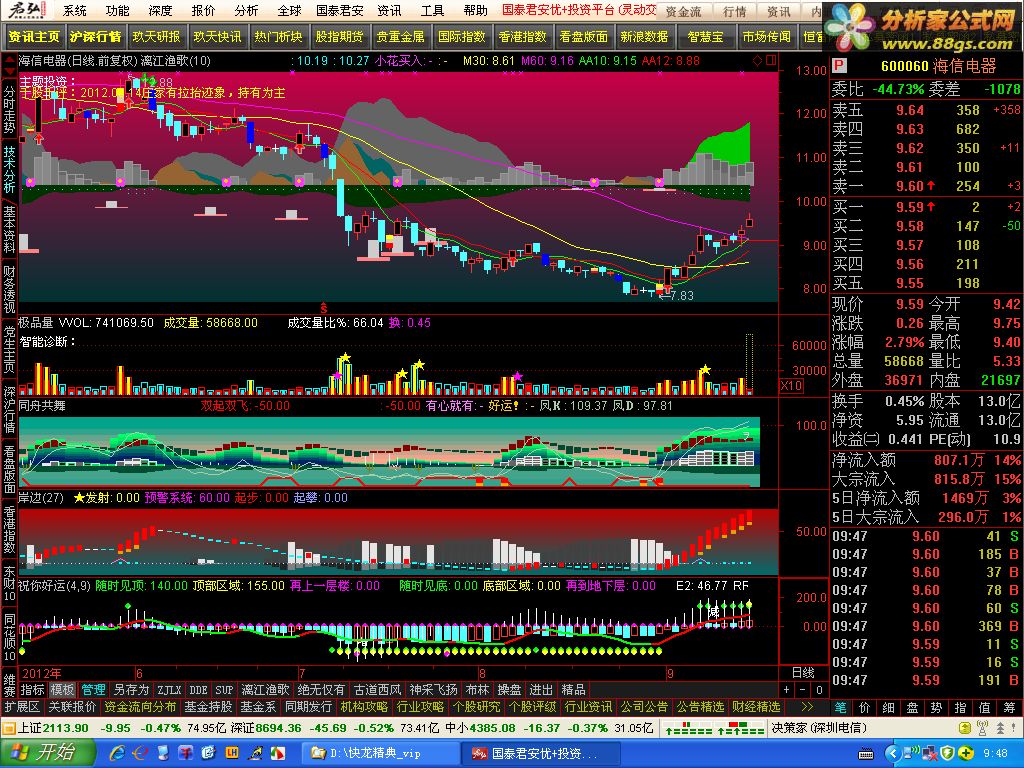The image size is (1024, 768).
Task: Select 分时走势 in left sidebar
Action: [x=9, y=109]
